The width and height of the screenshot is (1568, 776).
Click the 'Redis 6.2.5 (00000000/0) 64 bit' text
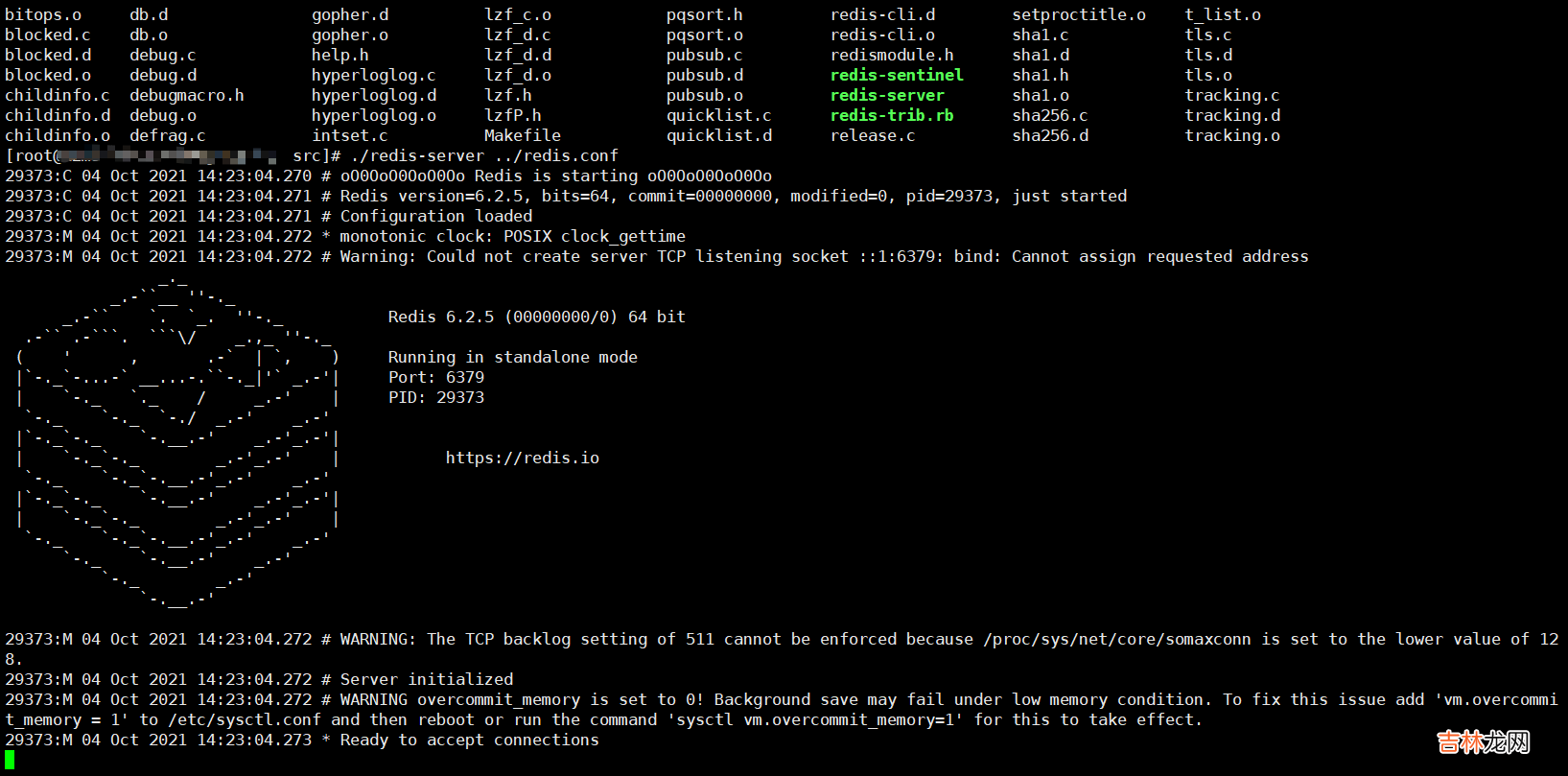[x=537, y=317]
